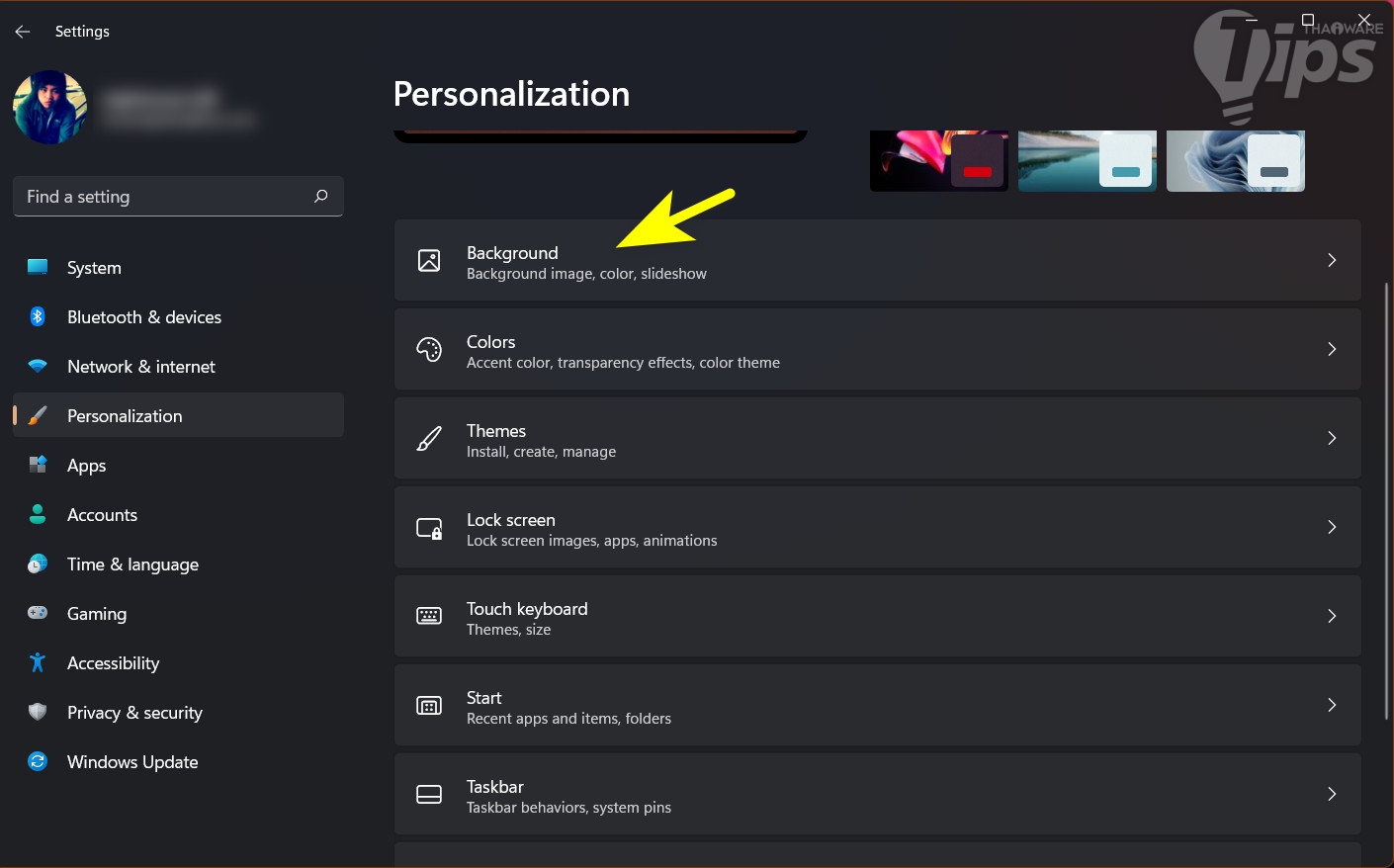Click the Colors palette icon
Viewport: 1394px width, 868px height.
tap(429, 349)
